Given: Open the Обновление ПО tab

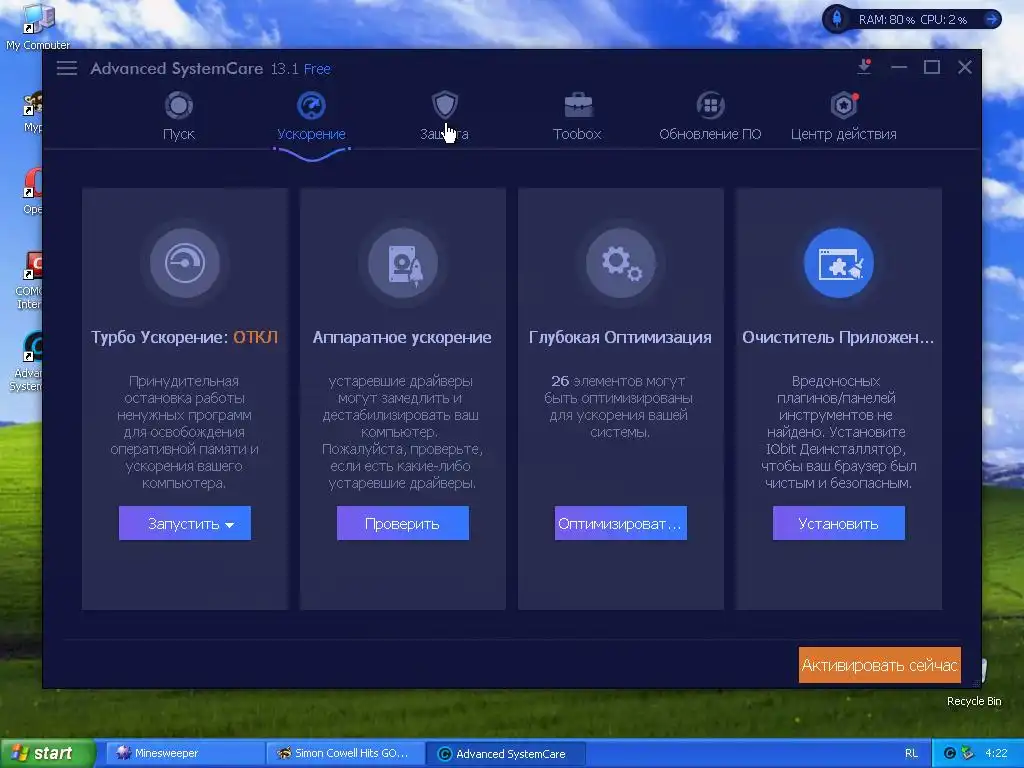Looking at the screenshot, I should (710, 118).
